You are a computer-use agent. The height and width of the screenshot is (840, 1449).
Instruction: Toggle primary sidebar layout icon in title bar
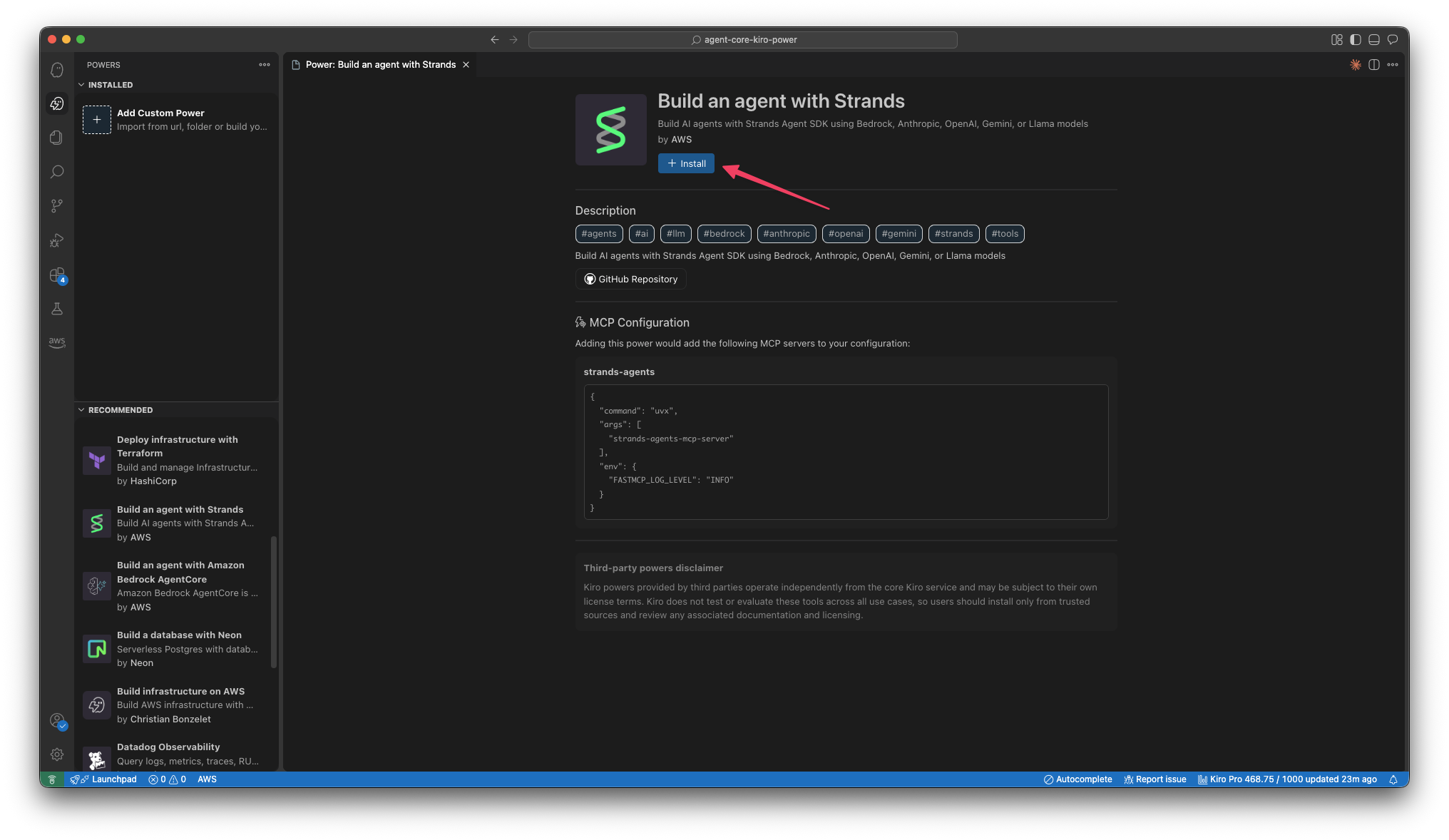tap(1356, 40)
